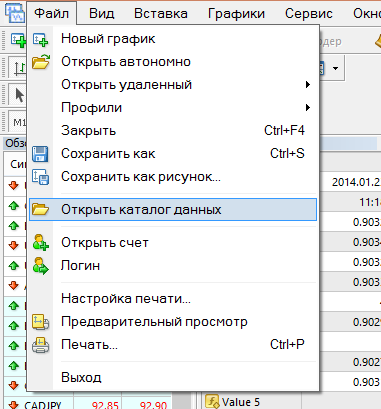This screenshot has width=381, height=409.
Task: Click the red down arrow beside CADJPY
Action: click(14, 405)
